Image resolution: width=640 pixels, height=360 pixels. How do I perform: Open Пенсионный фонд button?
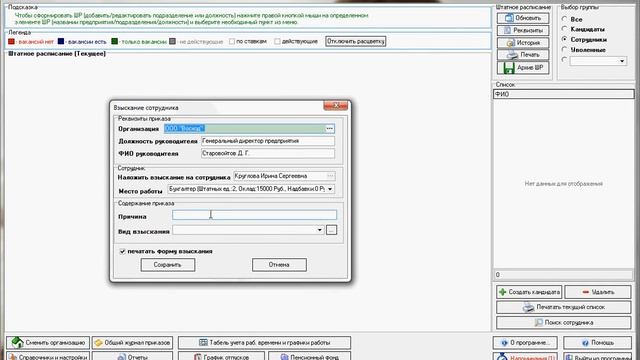309,356
